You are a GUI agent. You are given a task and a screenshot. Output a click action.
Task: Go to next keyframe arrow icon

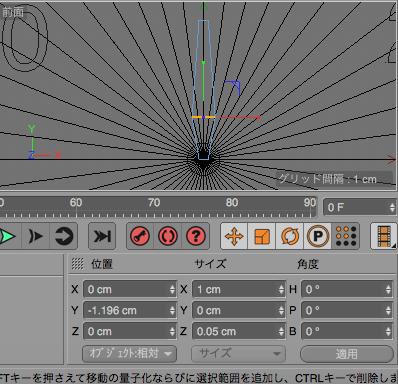point(36,236)
